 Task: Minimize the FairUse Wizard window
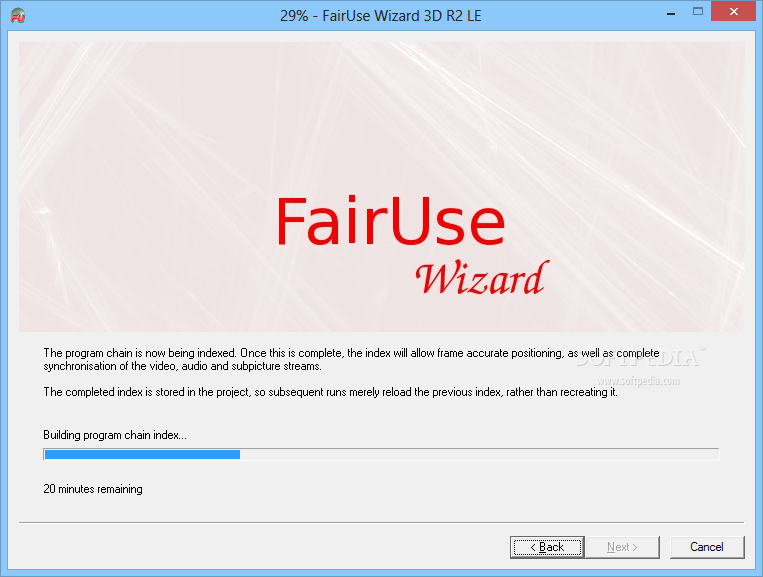[x=671, y=13]
